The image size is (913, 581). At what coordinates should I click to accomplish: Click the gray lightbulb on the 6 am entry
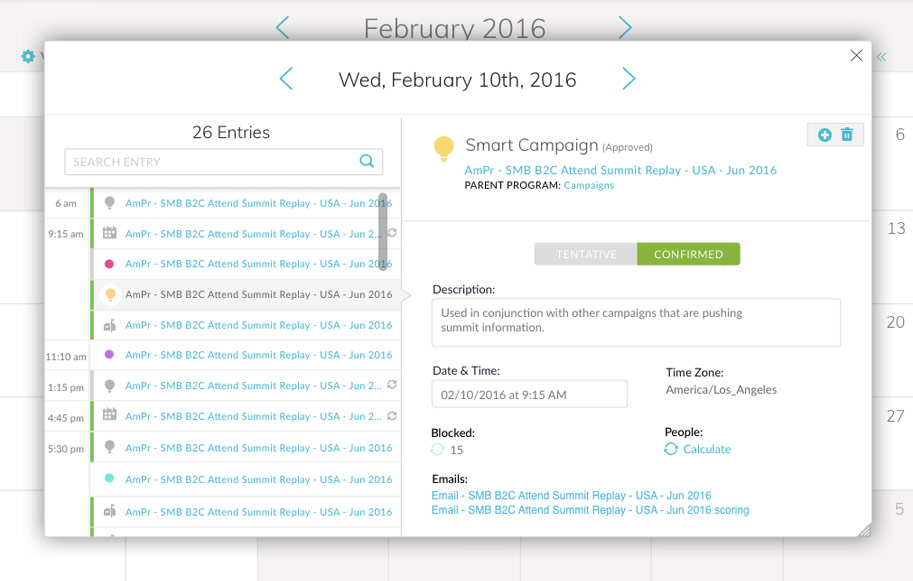[110, 203]
